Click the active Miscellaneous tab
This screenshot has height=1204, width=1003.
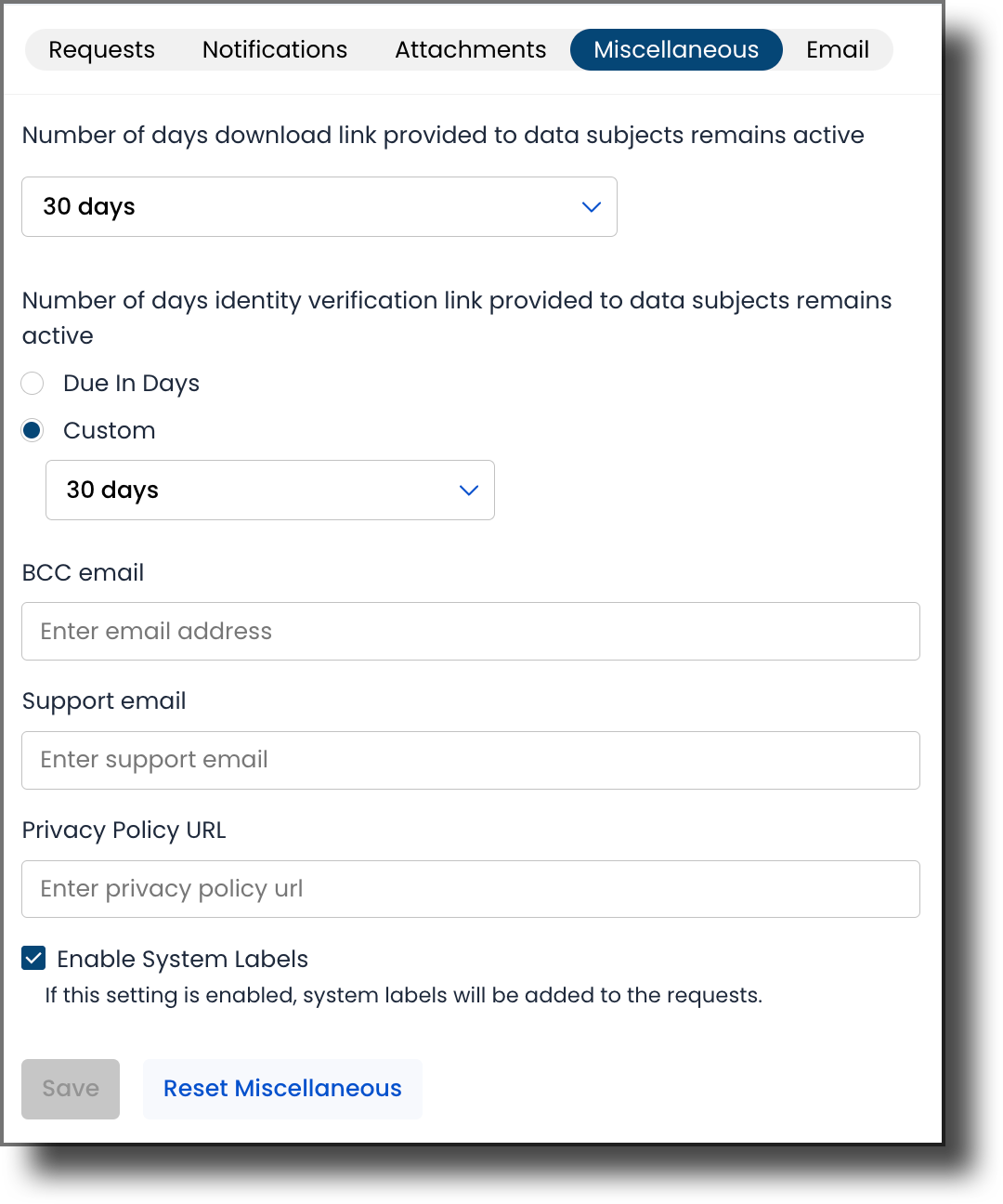676,49
